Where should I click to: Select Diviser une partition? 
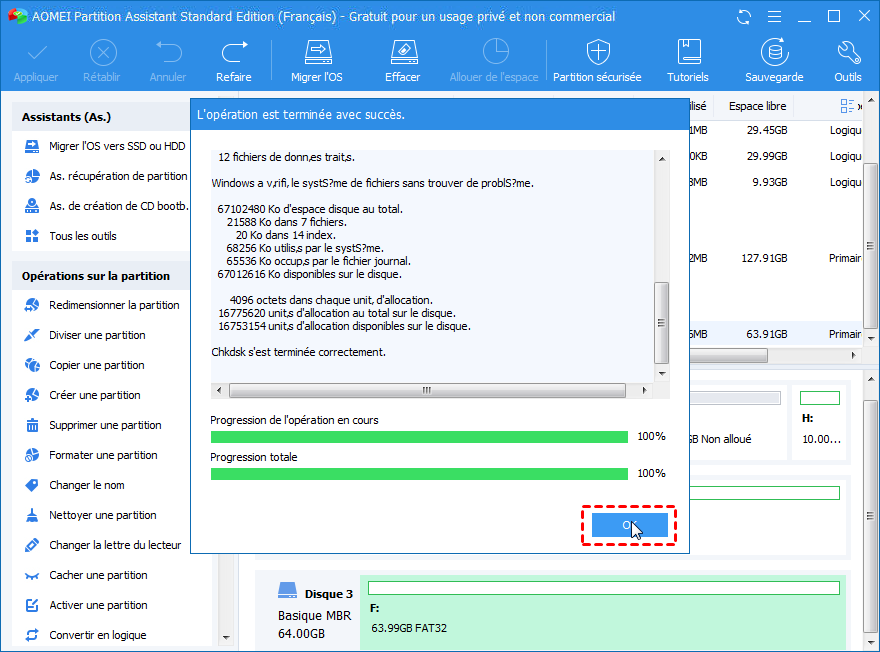coord(85,336)
